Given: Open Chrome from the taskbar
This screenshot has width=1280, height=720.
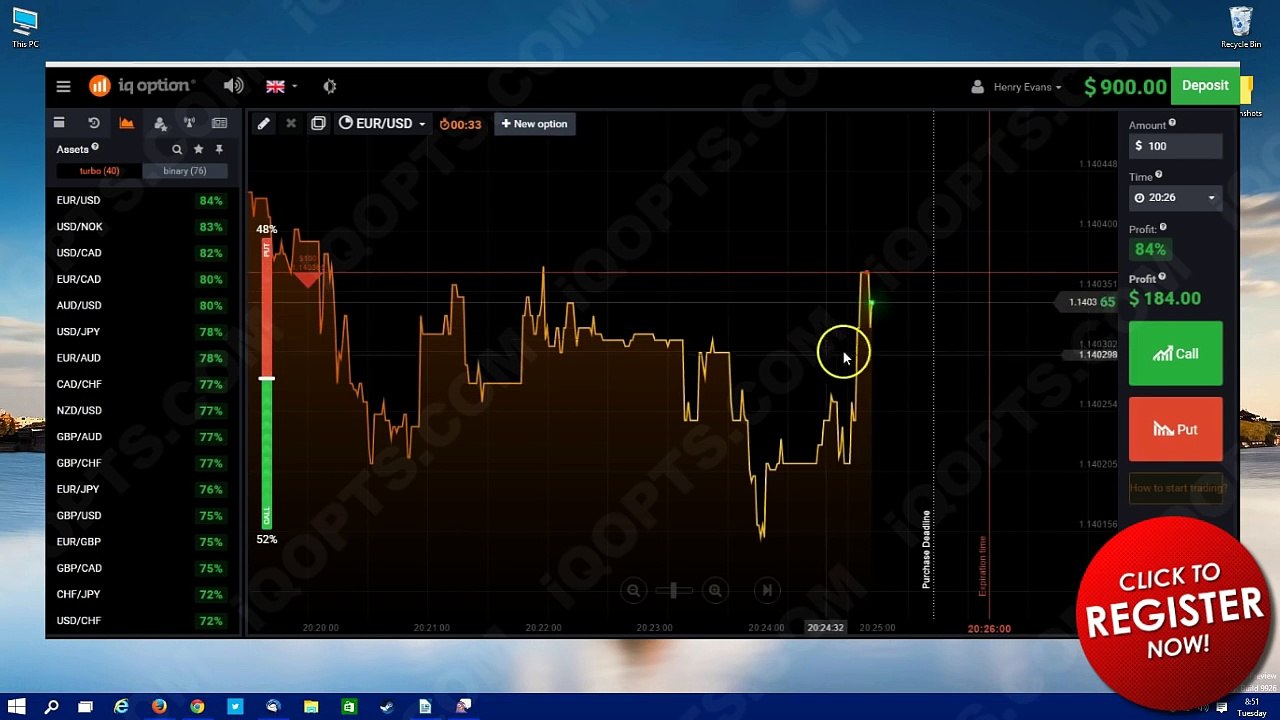Looking at the screenshot, I should pyautogui.click(x=197, y=707).
